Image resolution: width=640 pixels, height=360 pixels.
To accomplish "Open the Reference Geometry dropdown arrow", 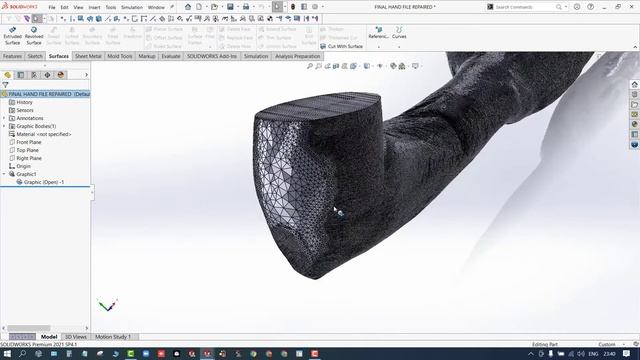I will pos(378,47).
